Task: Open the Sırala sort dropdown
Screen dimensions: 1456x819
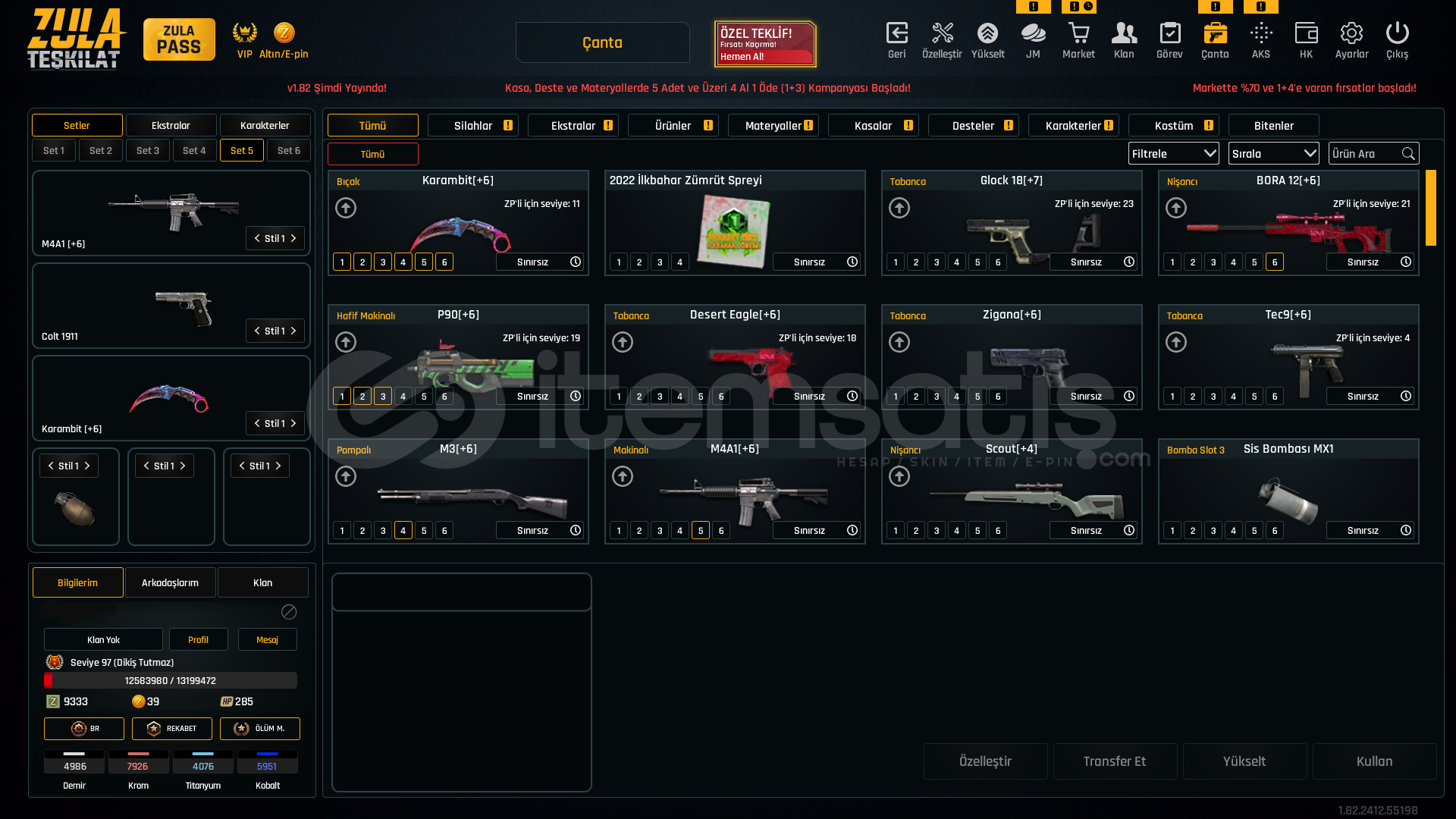Action: pyautogui.click(x=1273, y=154)
